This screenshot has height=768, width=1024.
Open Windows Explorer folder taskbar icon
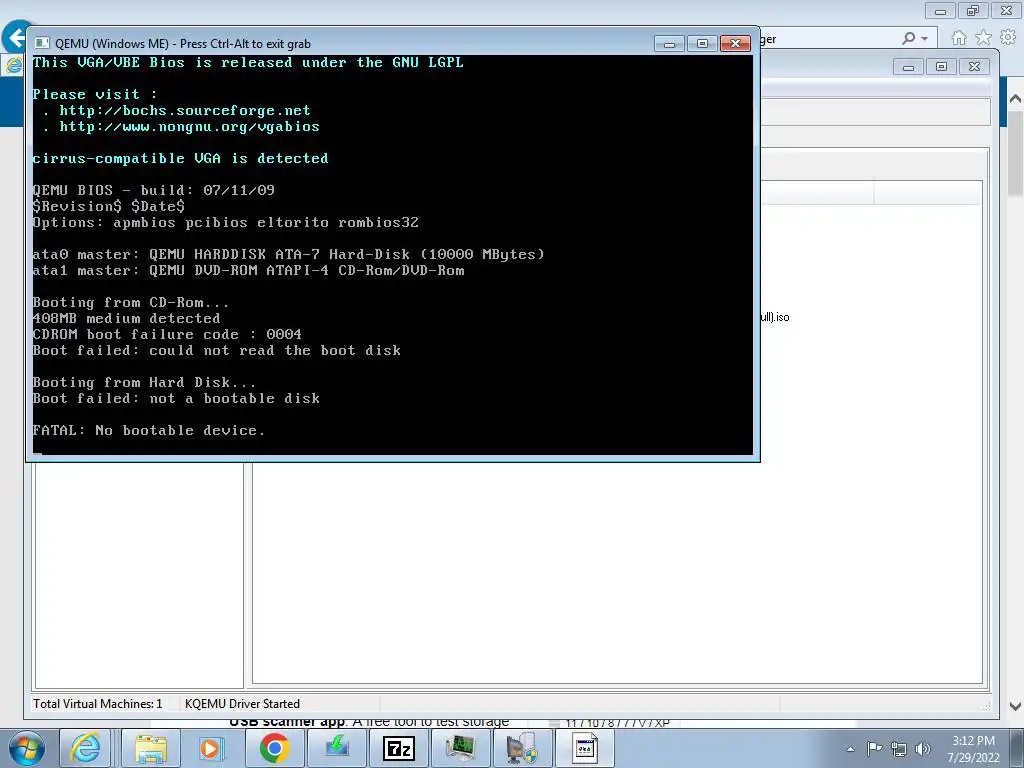[151, 748]
